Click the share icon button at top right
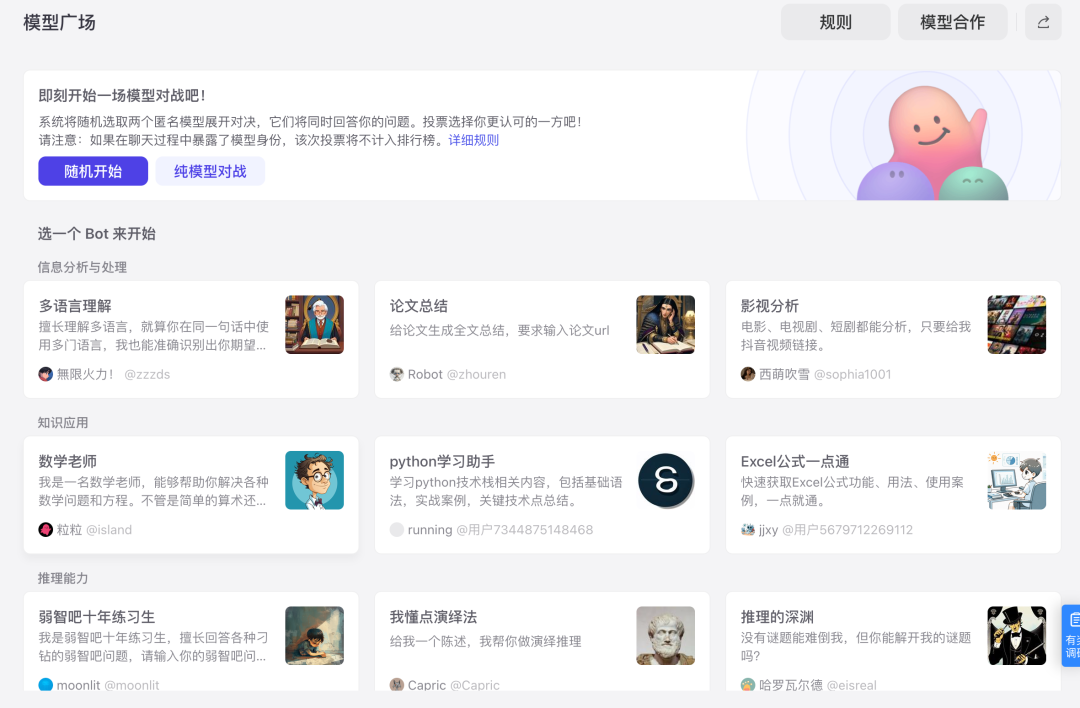This screenshot has width=1080, height=708. coord(1043,22)
